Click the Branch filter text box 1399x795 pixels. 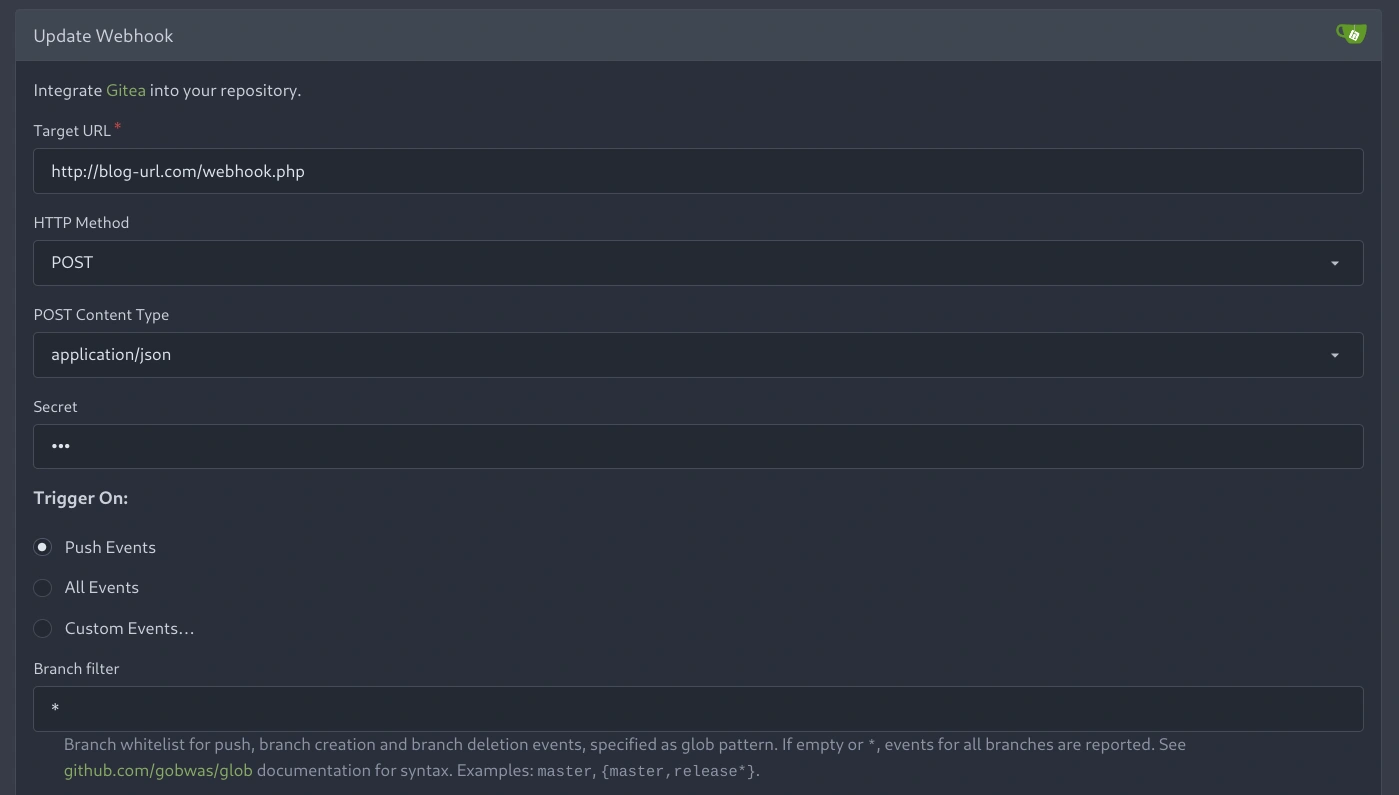pos(698,708)
